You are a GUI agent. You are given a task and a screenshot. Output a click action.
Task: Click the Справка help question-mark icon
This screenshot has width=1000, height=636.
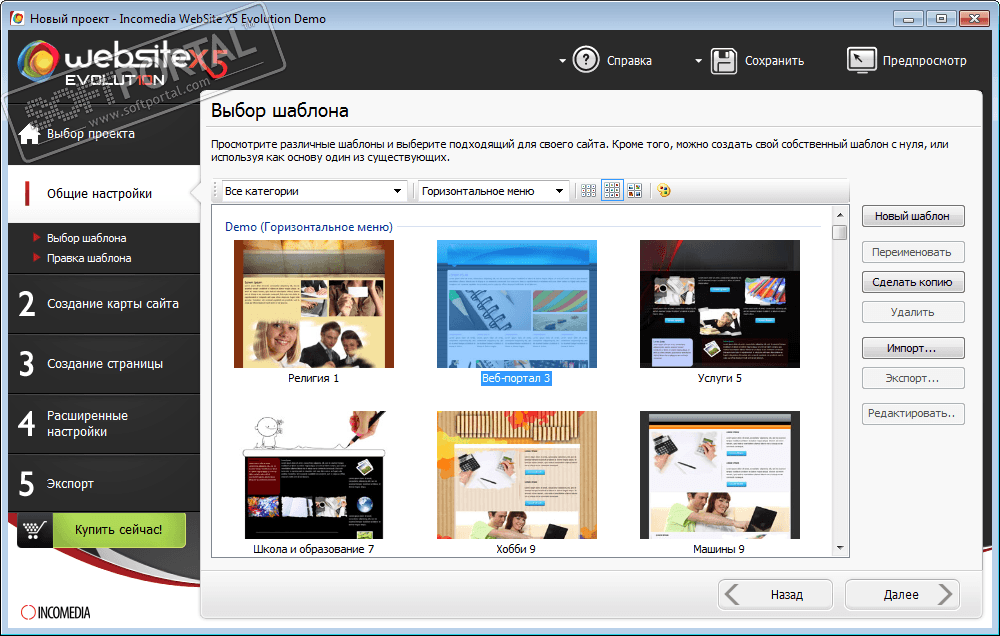(x=585, y=60)
